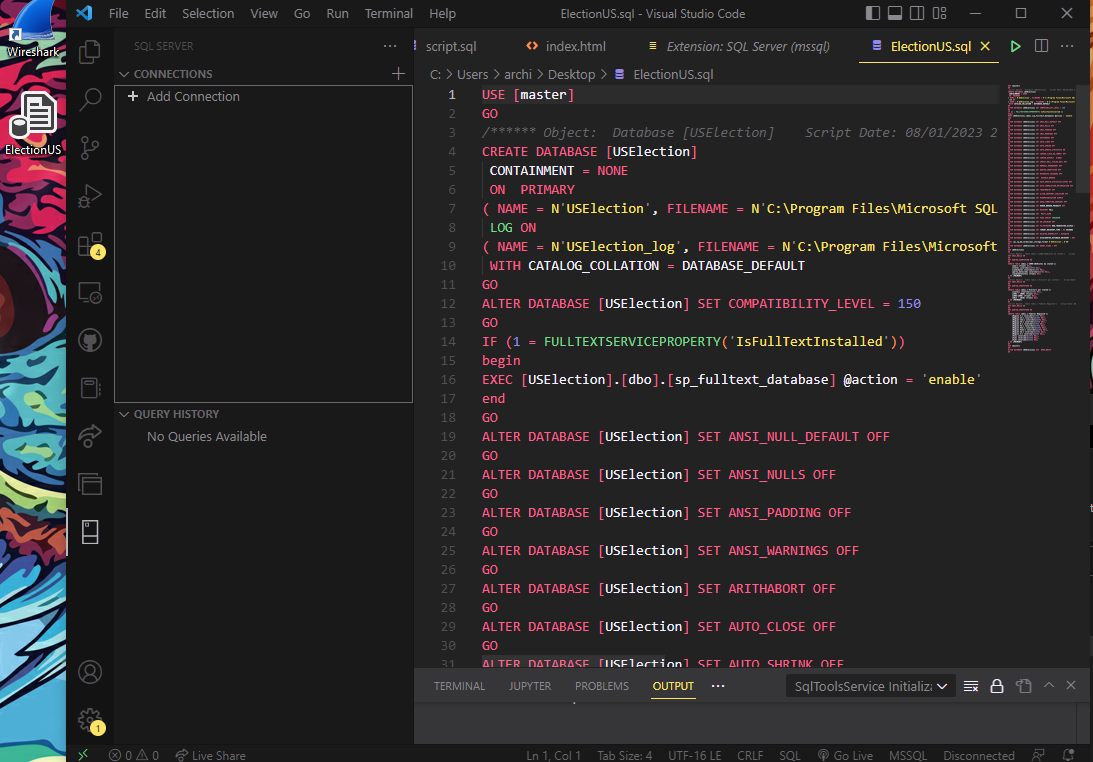1093x762 pixels.
Task: Run the ElectionUS.sql script via play button
Action: click(1015, 45)
